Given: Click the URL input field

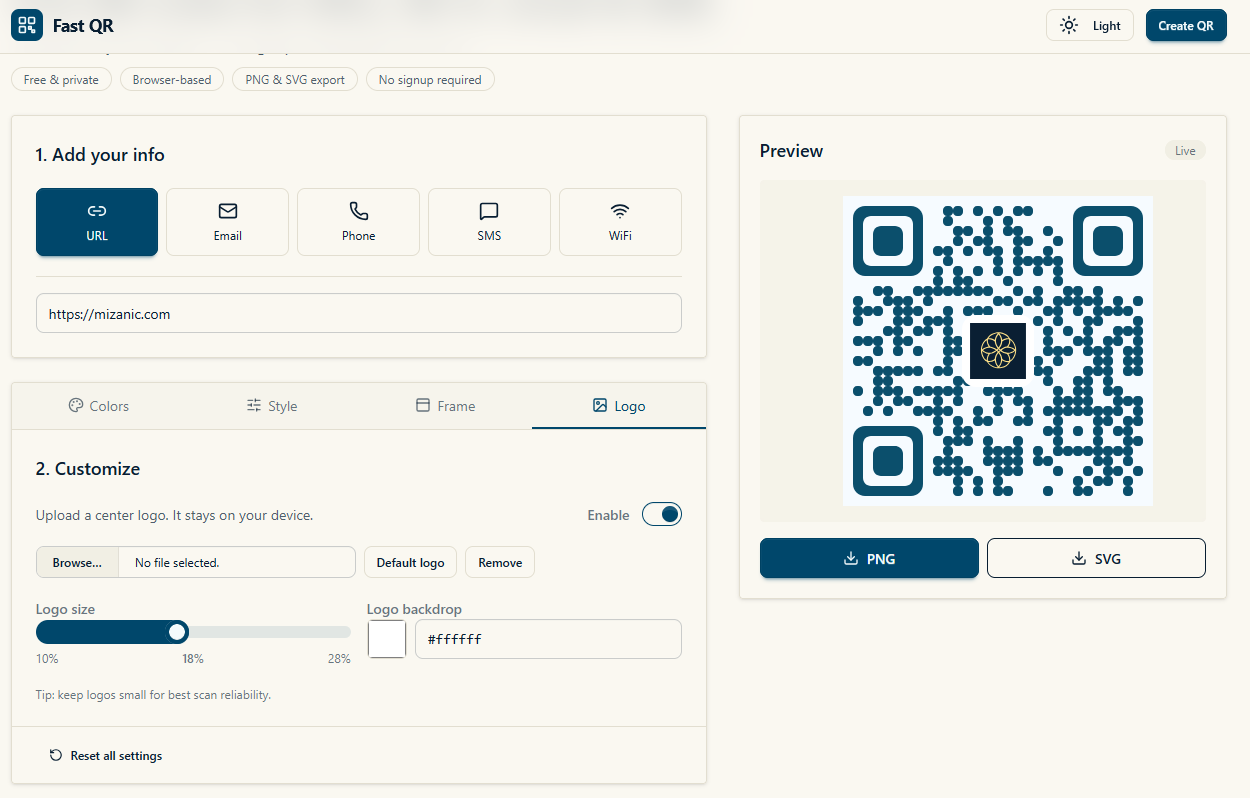Looking at the screenshot, I should 359,313.
